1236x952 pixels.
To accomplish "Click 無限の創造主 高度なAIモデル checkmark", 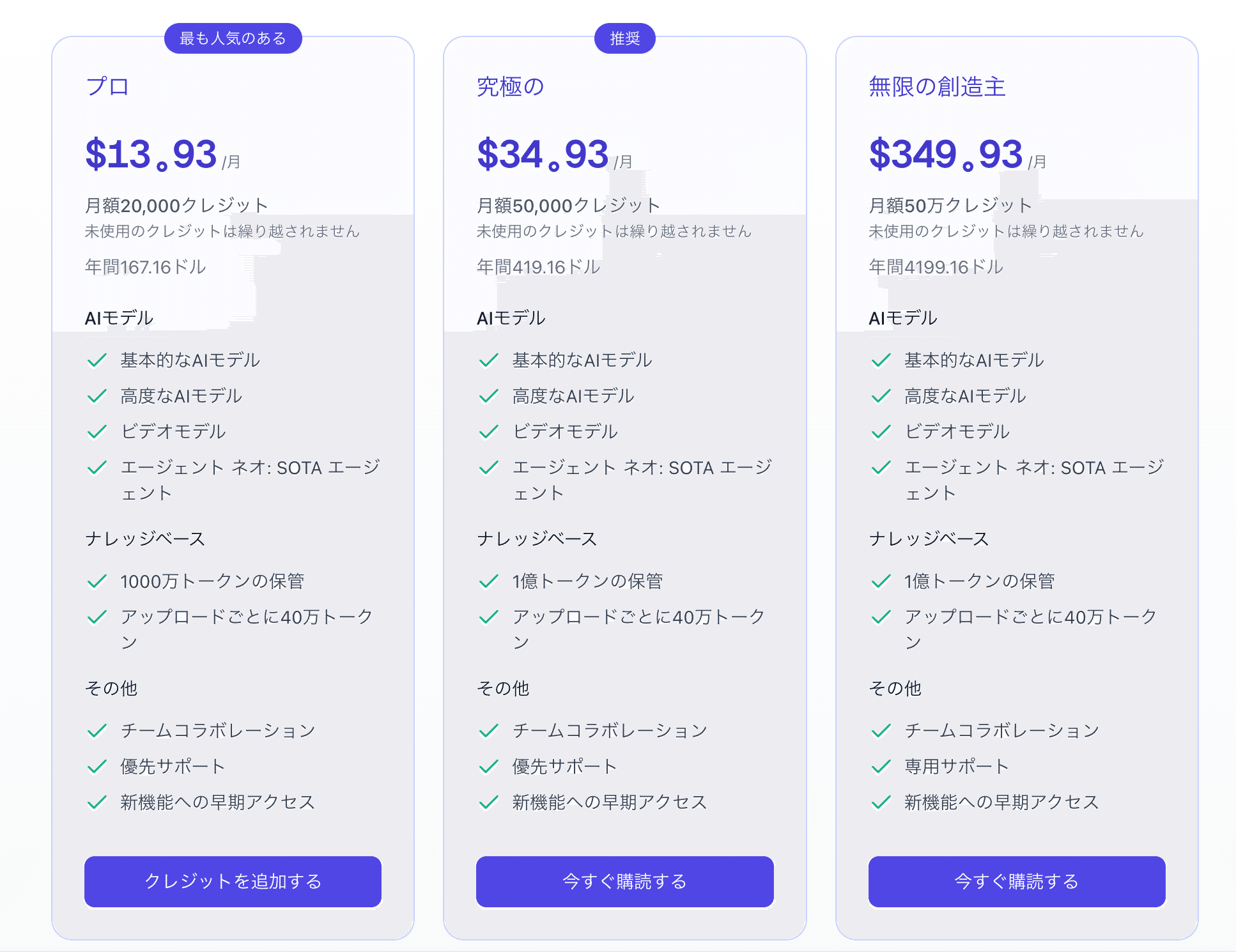I will (881, 395).
